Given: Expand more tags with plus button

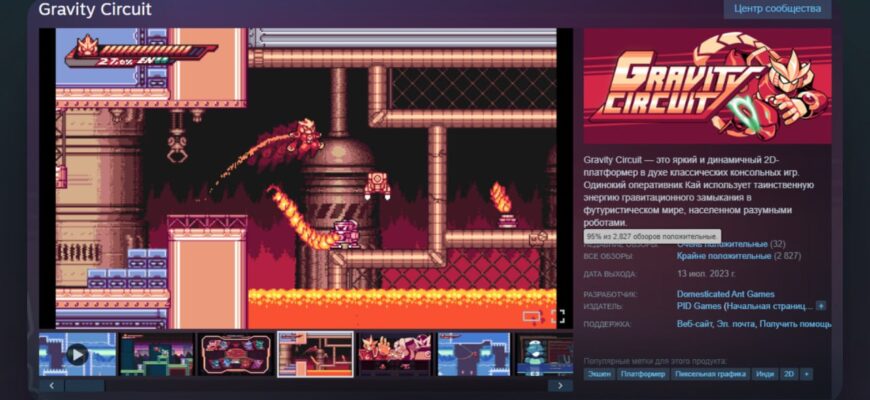Looking at the screenshot, I should (807, 374).
